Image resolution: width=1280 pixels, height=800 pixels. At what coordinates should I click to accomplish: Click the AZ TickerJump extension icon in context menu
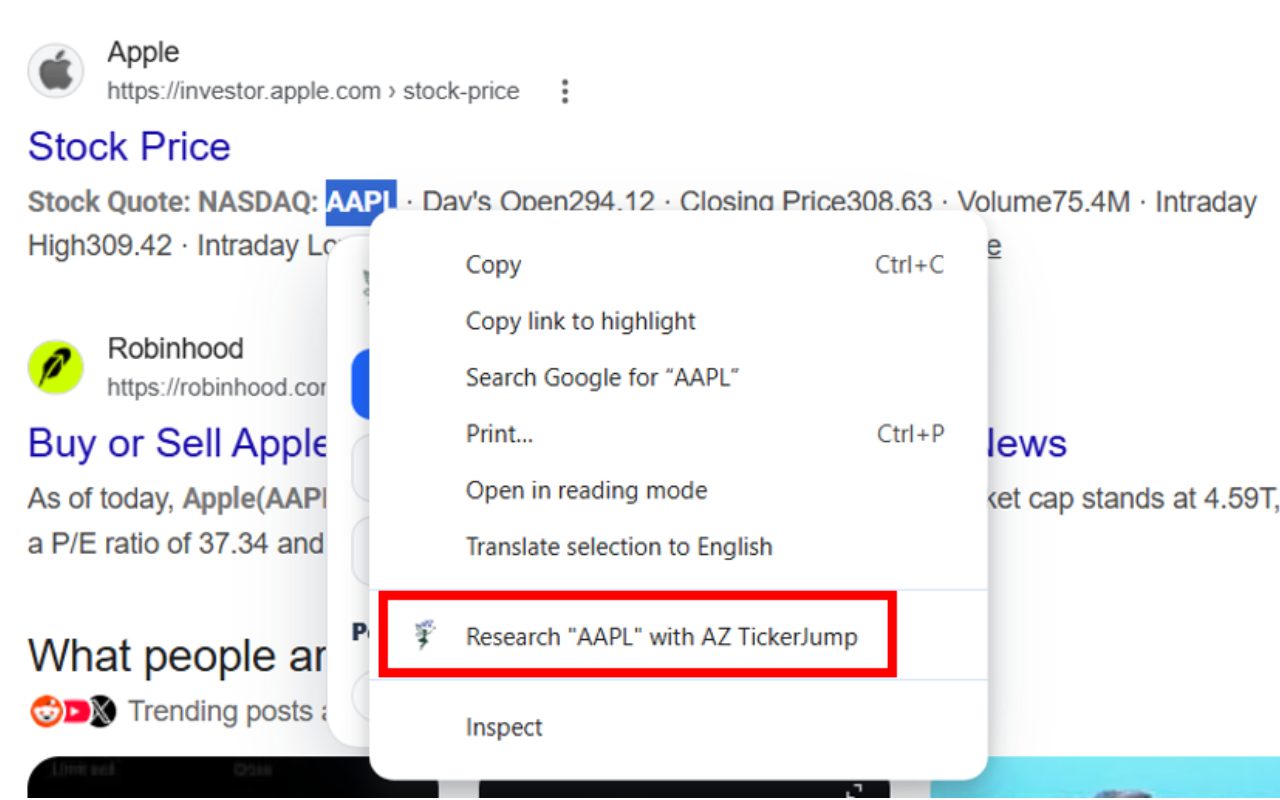tap(425, 636)
